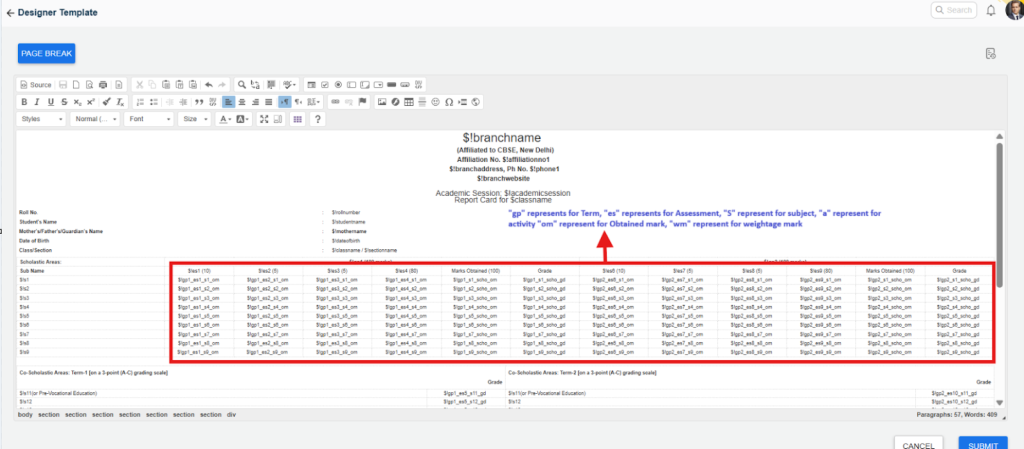Toggle Underline formatting

click(x=50, y=102)
